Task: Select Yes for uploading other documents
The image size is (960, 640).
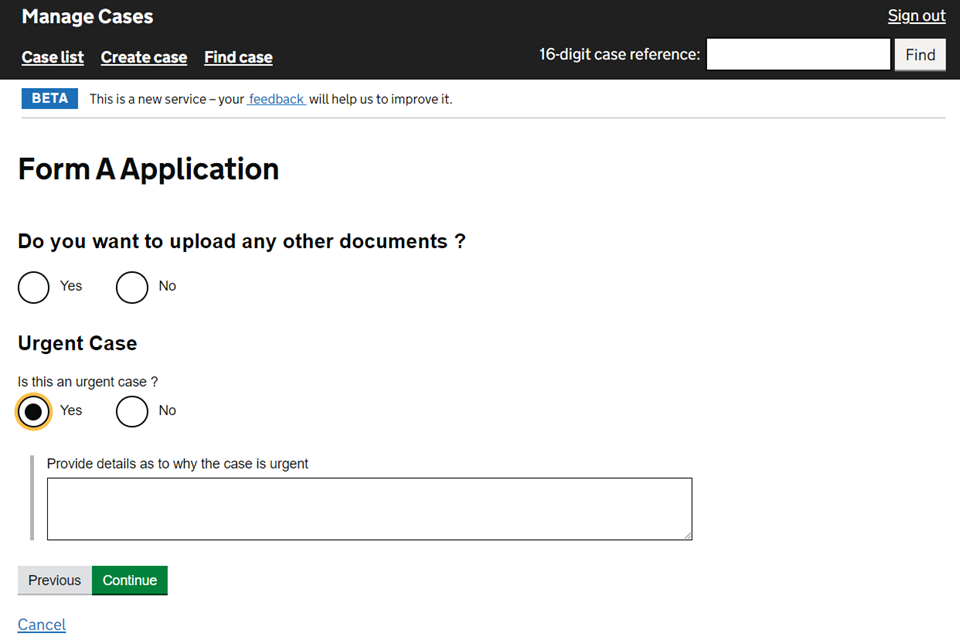Action: 34,287
